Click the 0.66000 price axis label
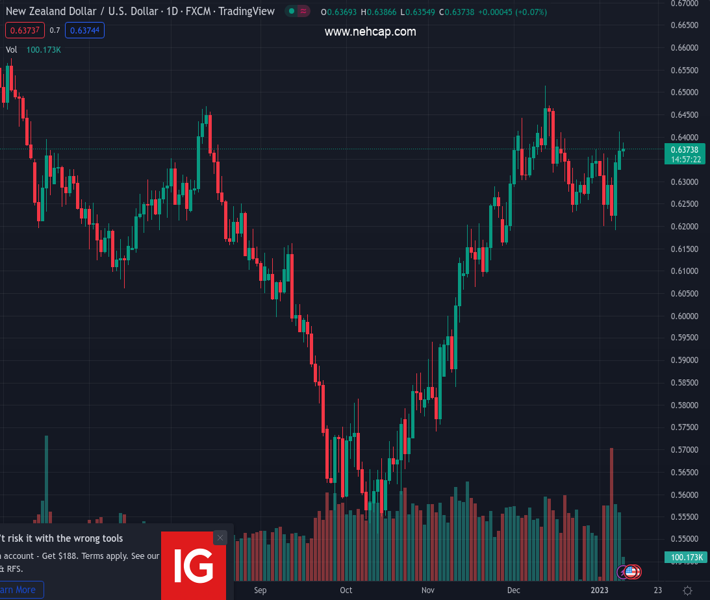The width and height of the screenshot is (710, 600). pos(685,48)
